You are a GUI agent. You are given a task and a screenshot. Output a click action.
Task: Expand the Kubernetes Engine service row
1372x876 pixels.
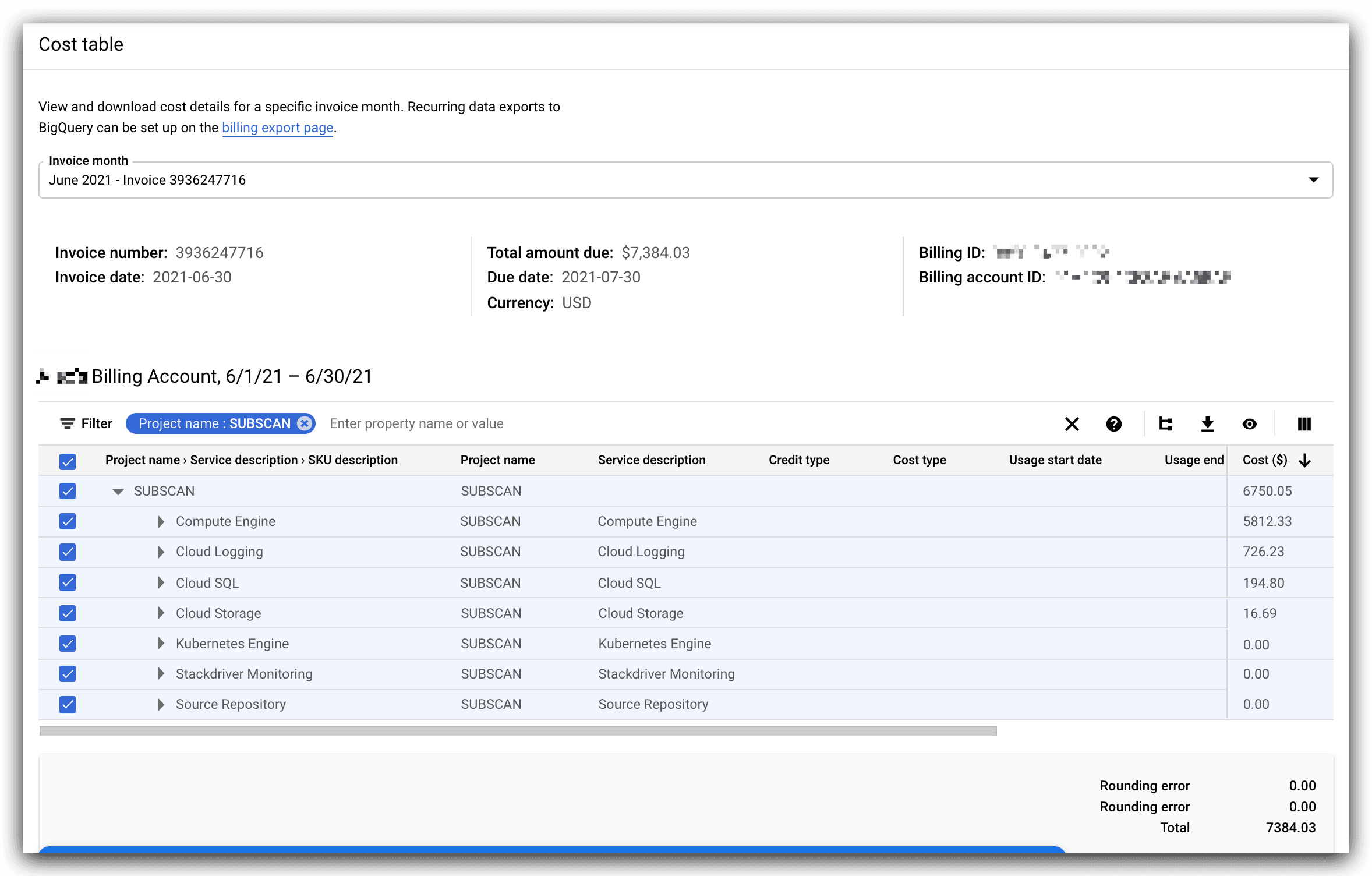pyautogui.click(x=161, y=644)
